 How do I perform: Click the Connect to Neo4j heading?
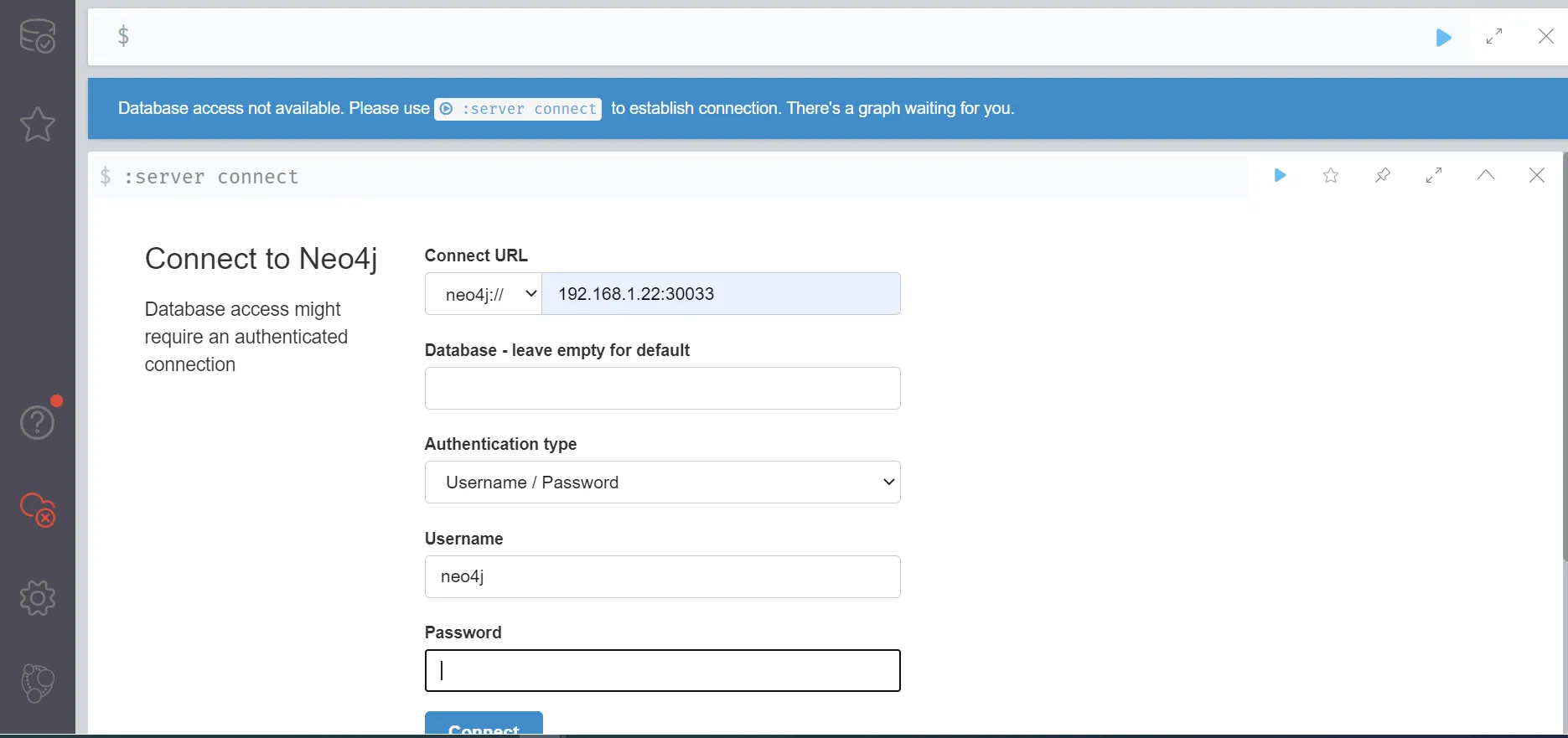pos(261,259)
